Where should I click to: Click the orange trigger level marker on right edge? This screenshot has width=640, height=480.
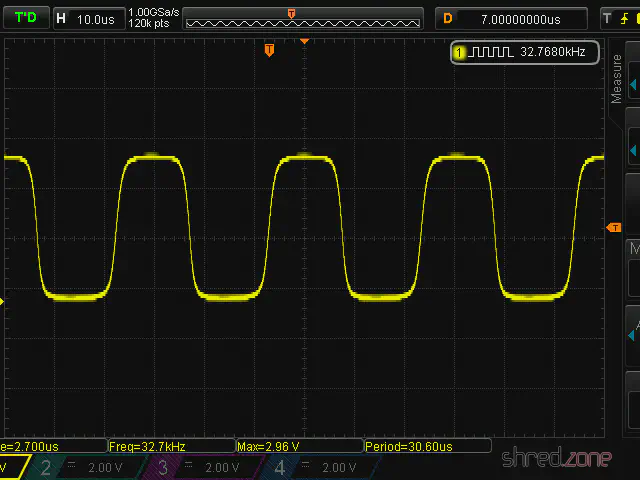pyautogui.click(x=614, y=229)
